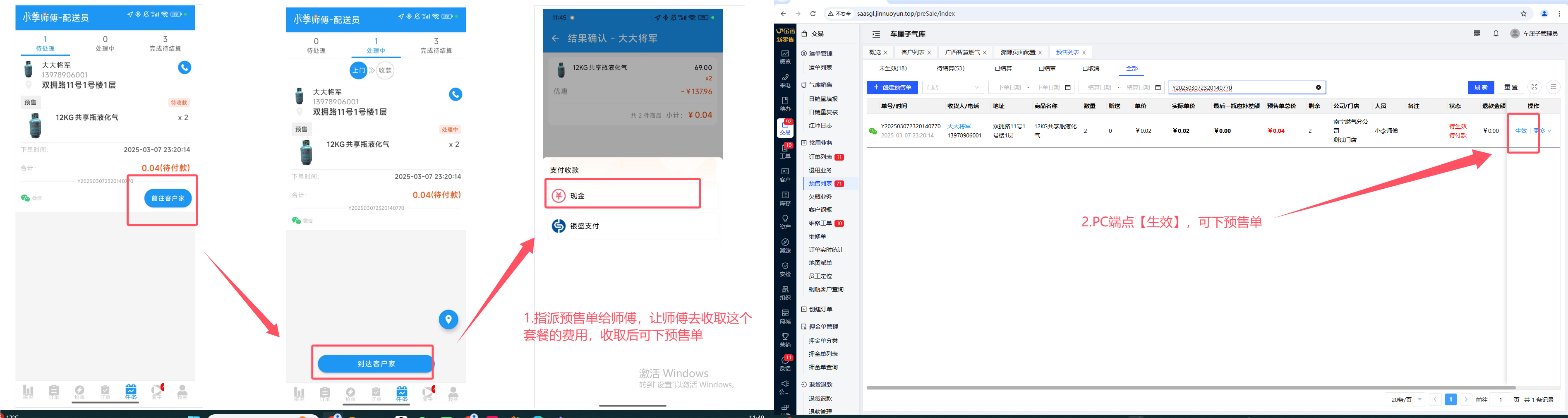Collapse 气库销售 menu group
This screenshot has width=1568, height=418.
coord(820,85)
